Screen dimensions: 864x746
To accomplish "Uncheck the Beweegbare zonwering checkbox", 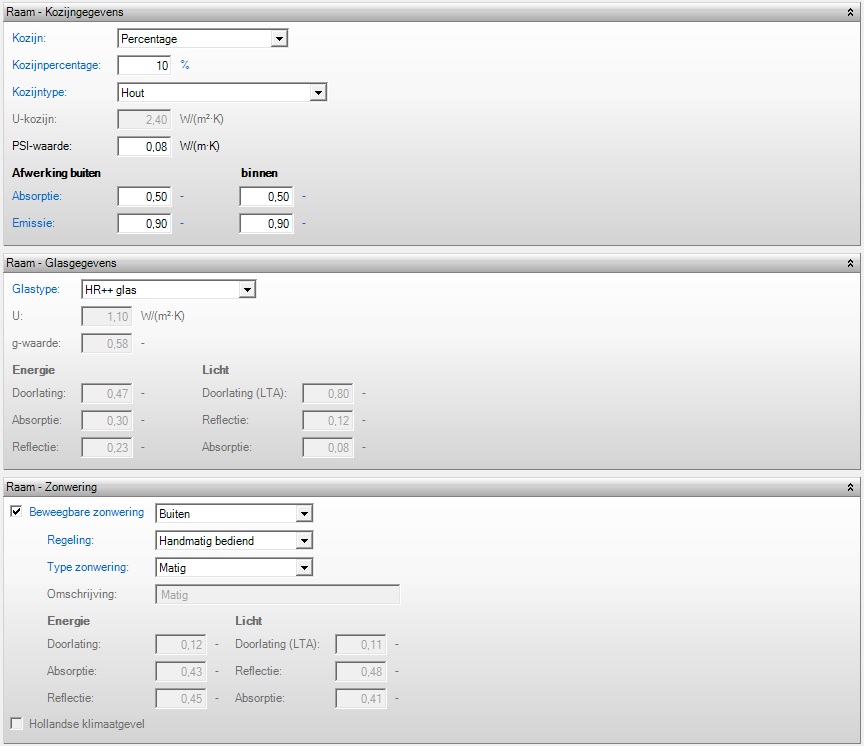I will (16, 513).
